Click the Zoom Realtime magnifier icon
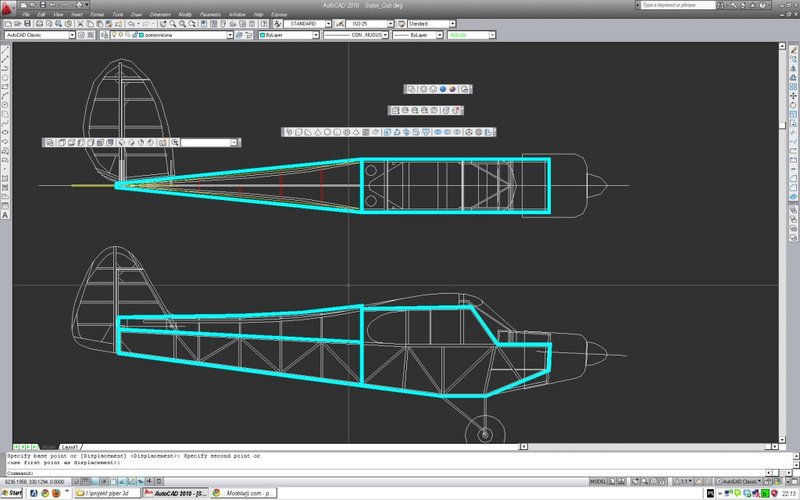The height and width of the screenshot is (500, 800). pos(173,24)
